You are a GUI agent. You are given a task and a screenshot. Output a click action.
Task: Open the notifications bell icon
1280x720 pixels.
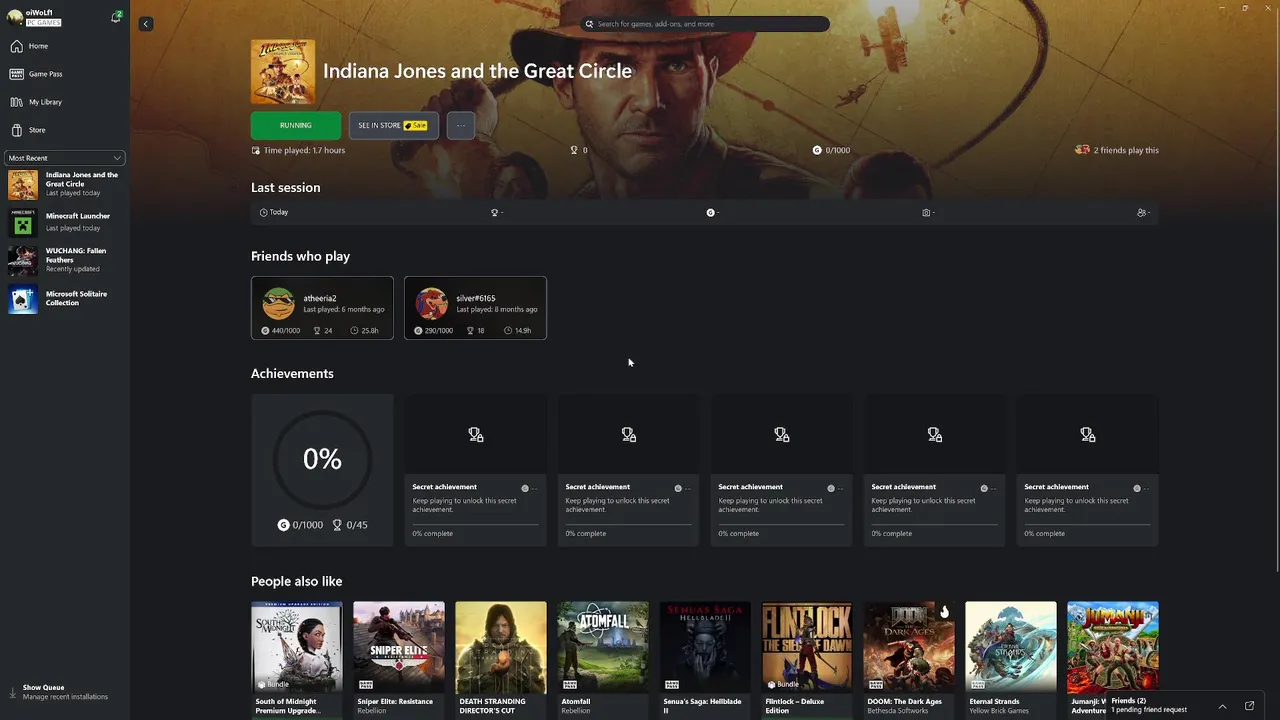(116, 17)
